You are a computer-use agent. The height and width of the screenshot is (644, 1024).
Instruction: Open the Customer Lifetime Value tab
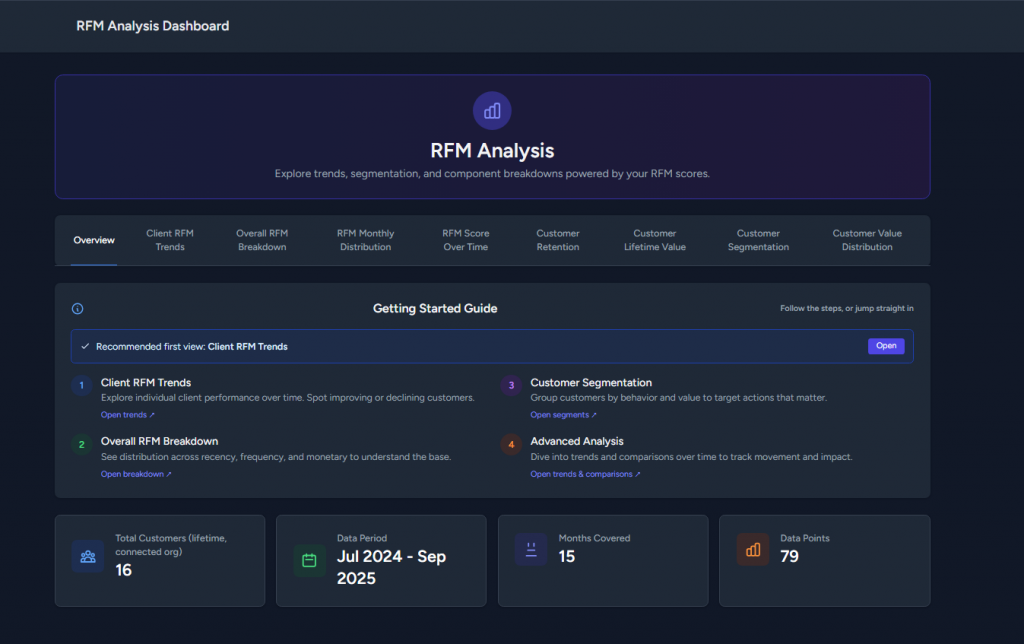click(655, 240)
